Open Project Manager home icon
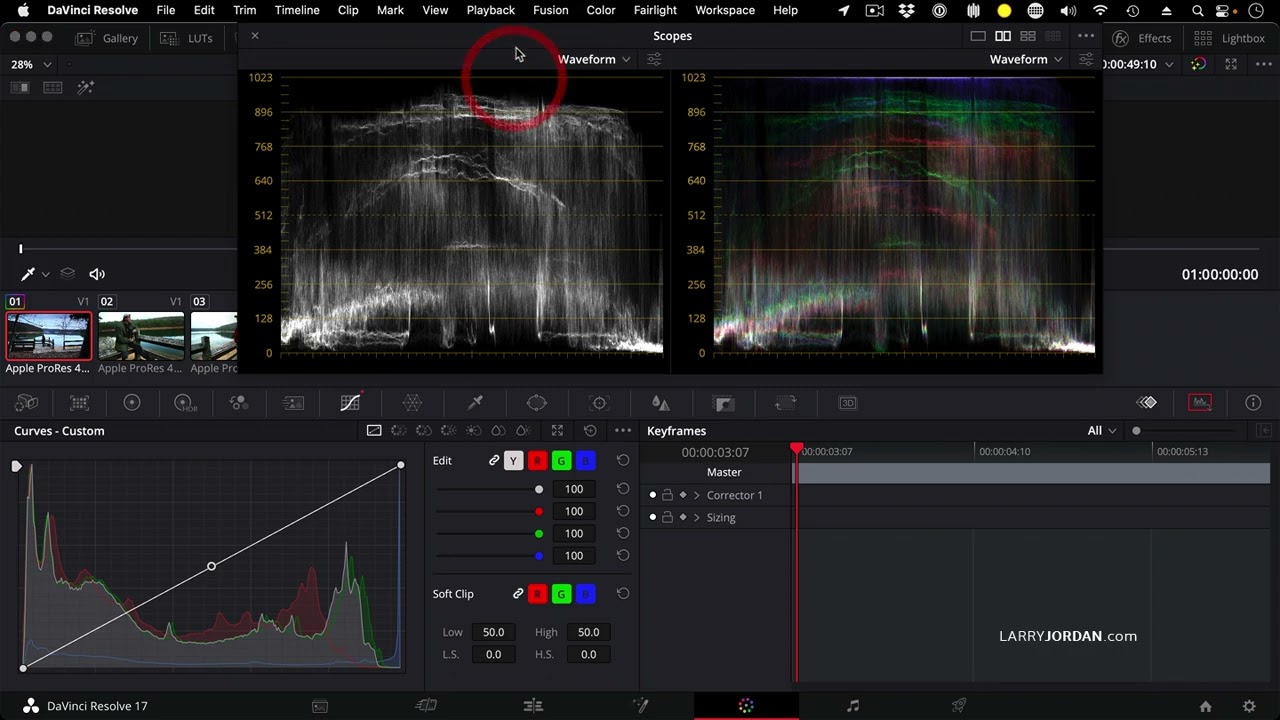 pyautogui.click(x=1206, y=706)
